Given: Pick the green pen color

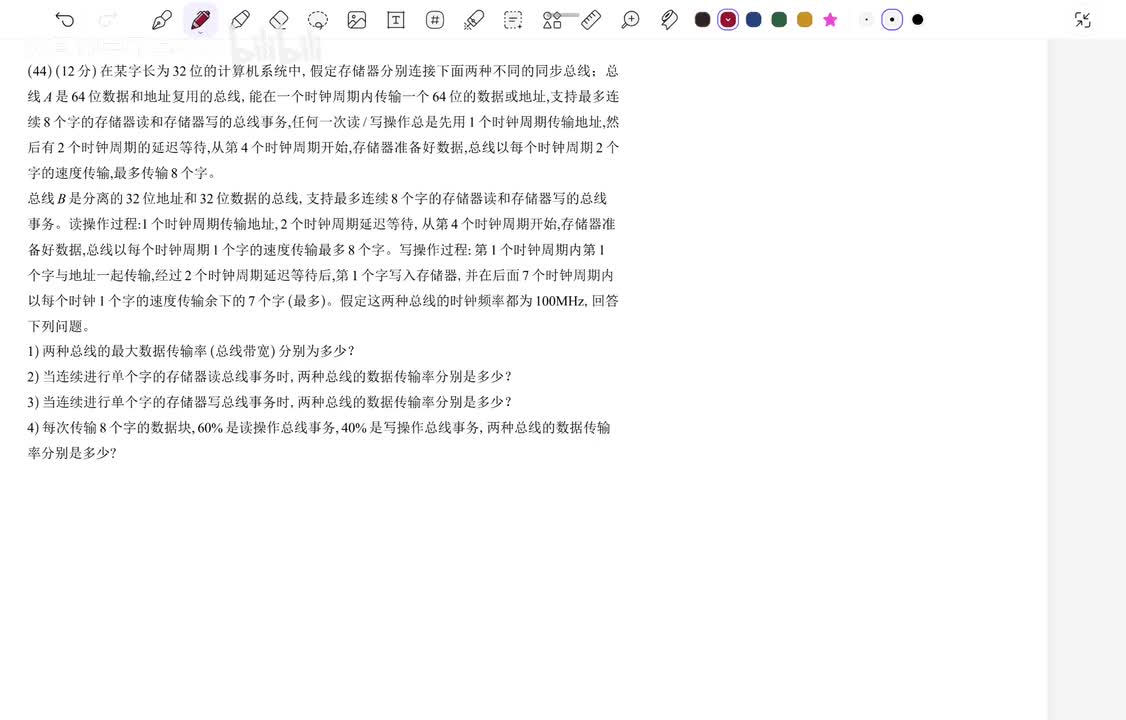Looking at the screenshot, I should (x=779, y=20).
